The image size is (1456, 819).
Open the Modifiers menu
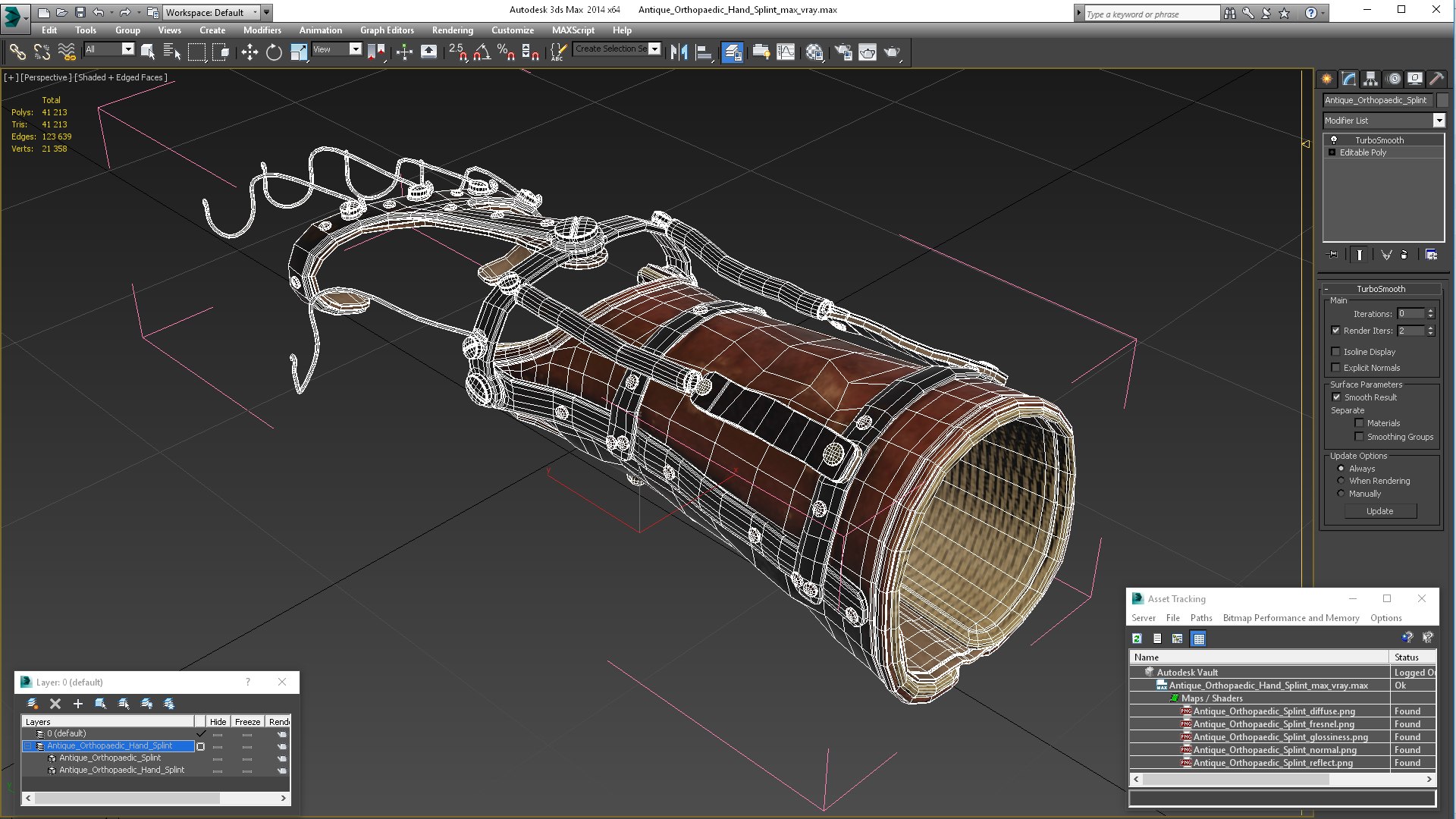(x=262, y=30)
